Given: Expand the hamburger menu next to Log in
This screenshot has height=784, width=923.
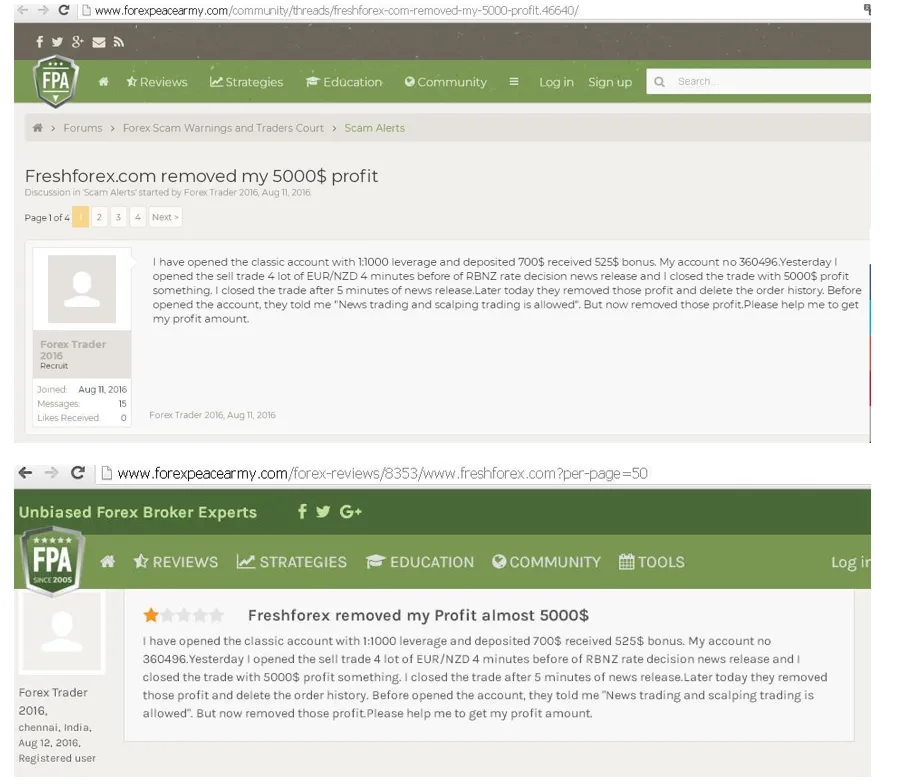Looking at the screenshot, I should (x=514, y=82).
